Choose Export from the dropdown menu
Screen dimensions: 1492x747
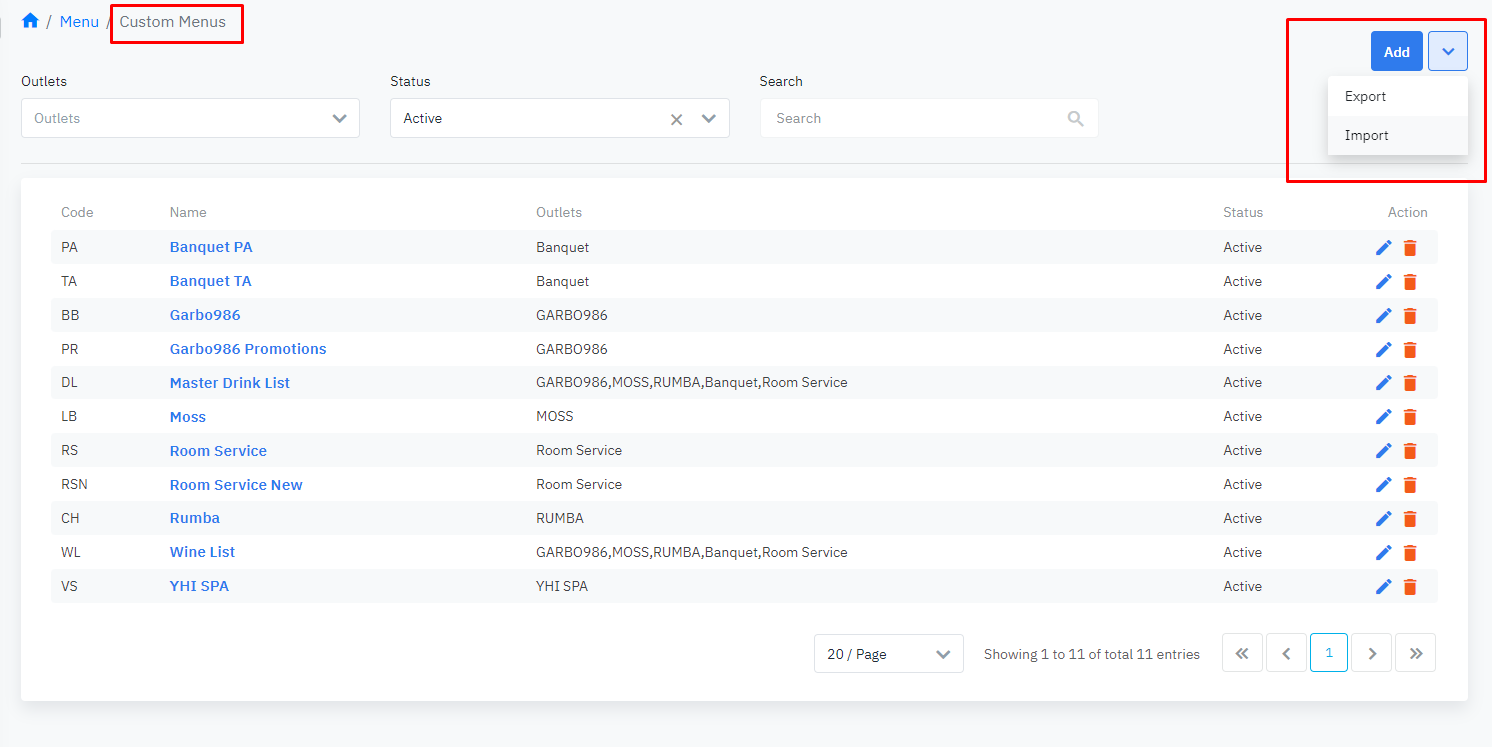click(1365, 97)
